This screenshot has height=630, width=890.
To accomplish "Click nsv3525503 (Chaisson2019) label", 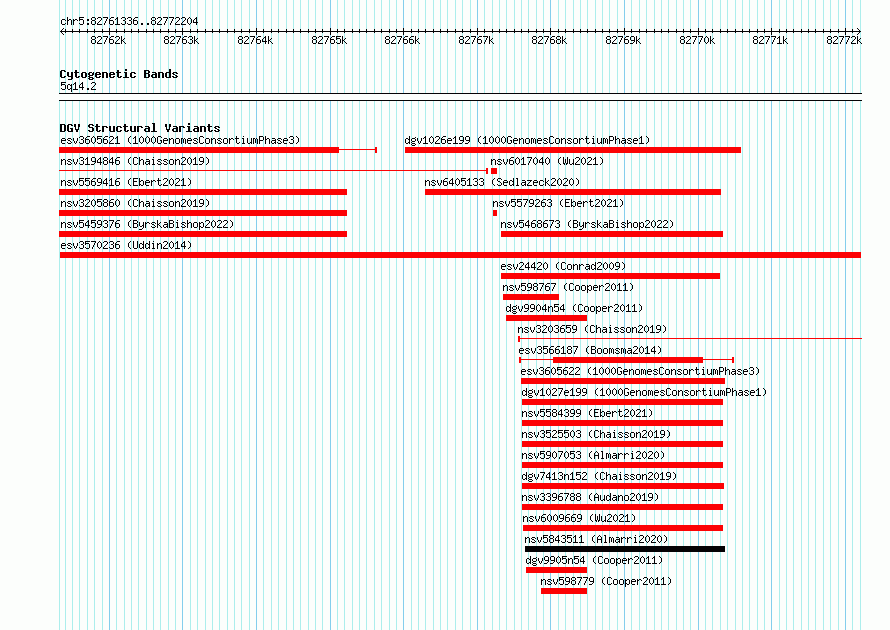I will (597, 434).
